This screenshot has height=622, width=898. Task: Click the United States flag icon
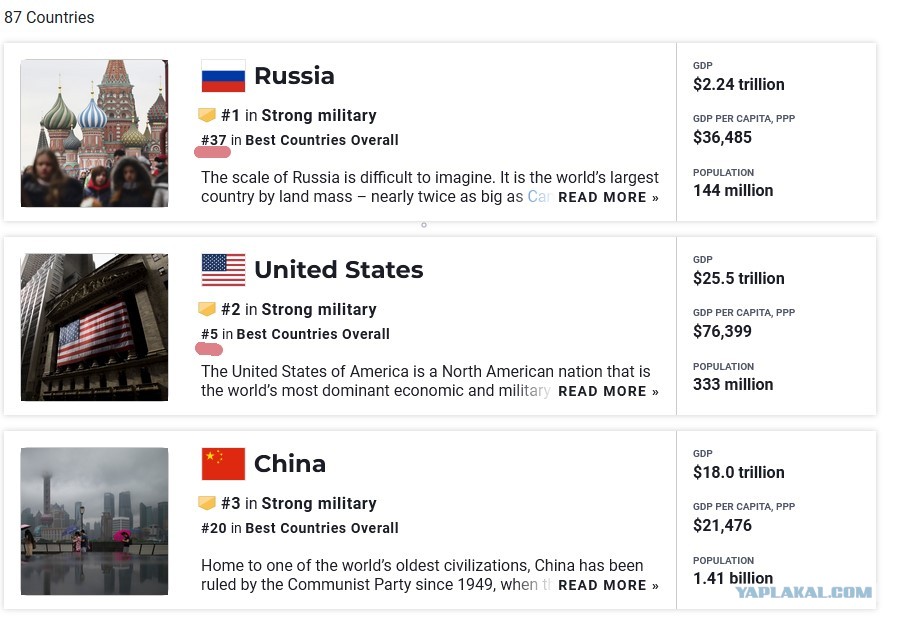click(x=223, y=270)
